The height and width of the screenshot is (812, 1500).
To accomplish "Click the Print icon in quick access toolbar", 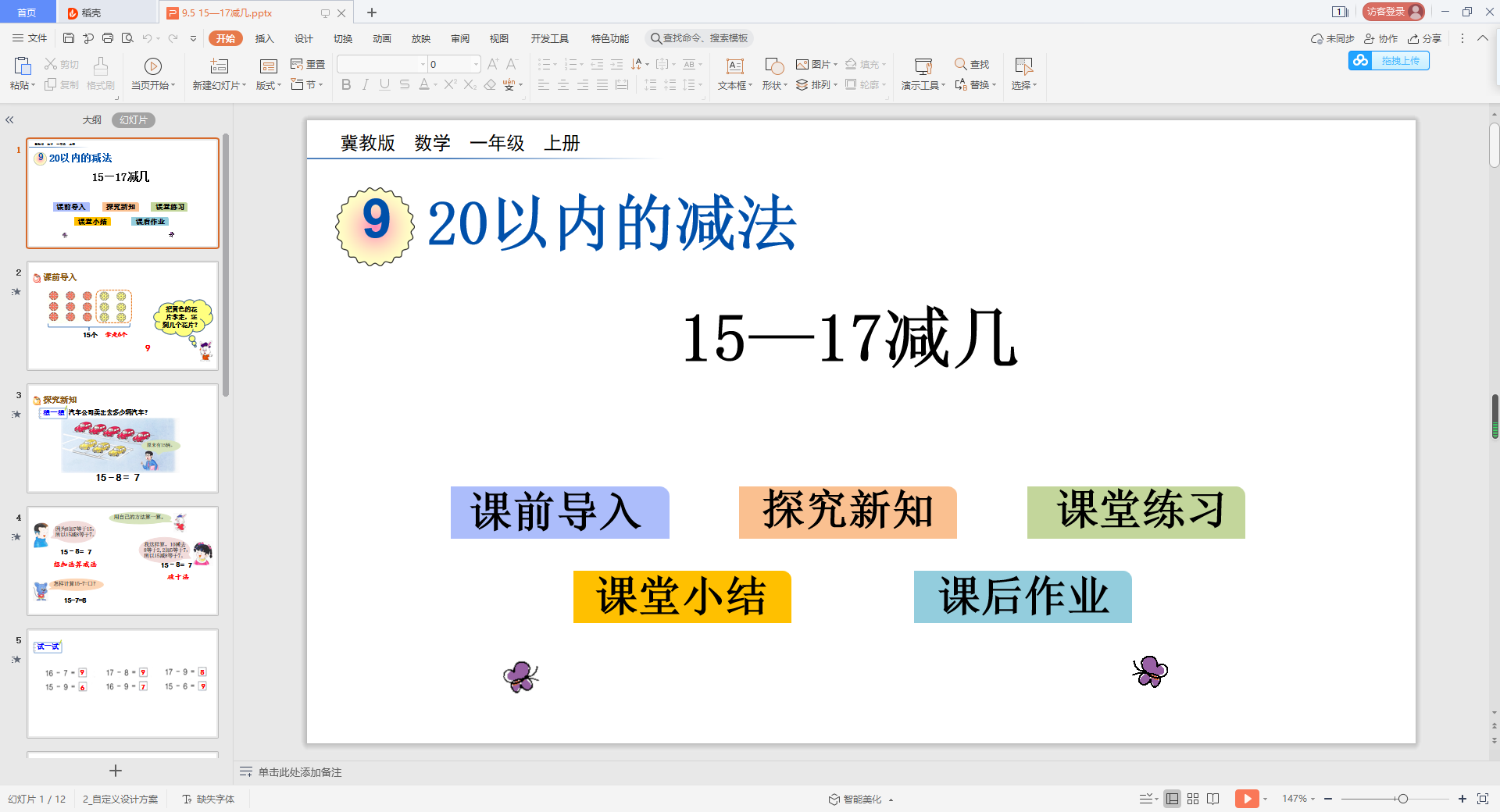I will tap(108, 38).
